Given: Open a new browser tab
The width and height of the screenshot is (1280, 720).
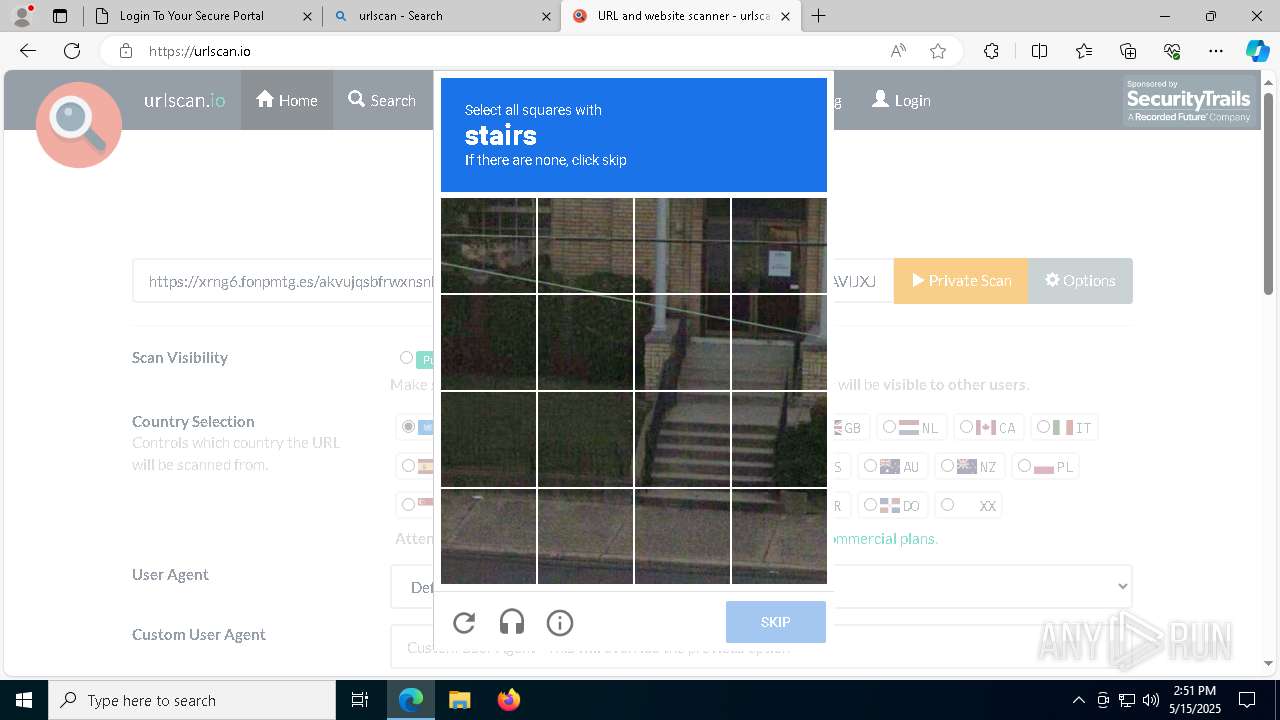Looking at the screenshot, I should click(x=818, y=16).
